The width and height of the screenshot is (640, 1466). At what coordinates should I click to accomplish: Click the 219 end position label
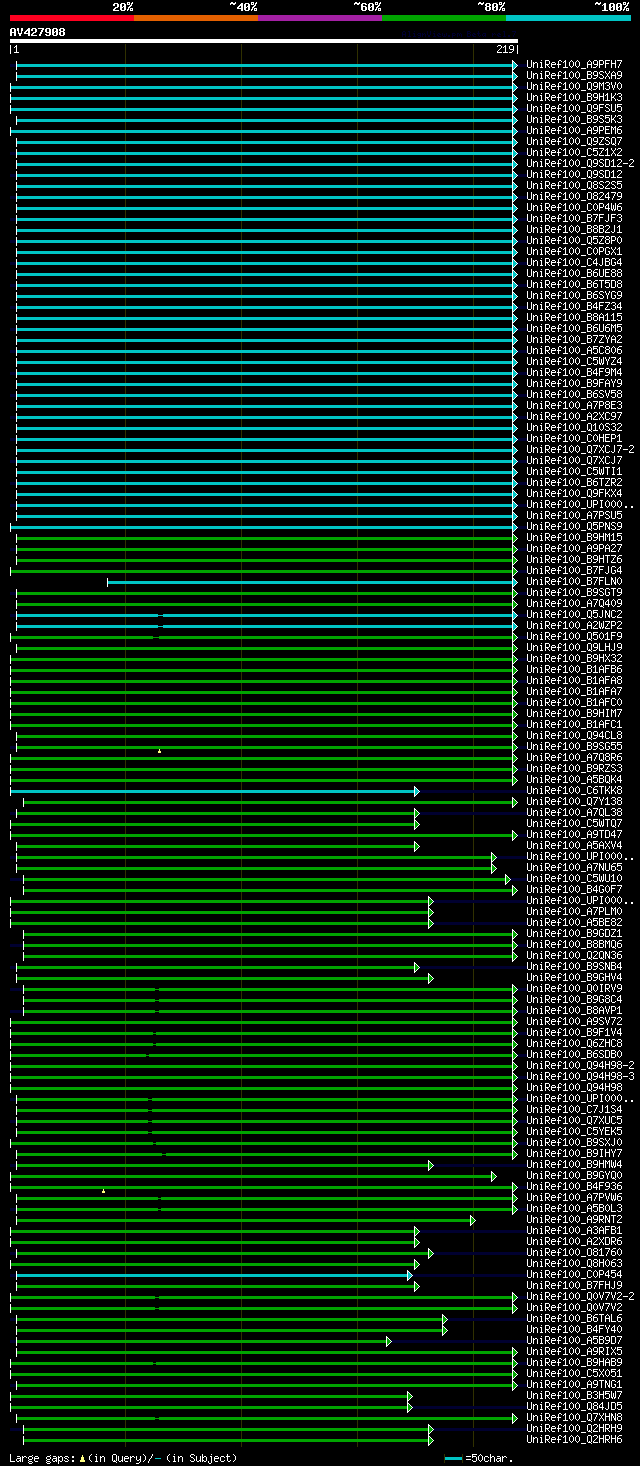point(505,49)
